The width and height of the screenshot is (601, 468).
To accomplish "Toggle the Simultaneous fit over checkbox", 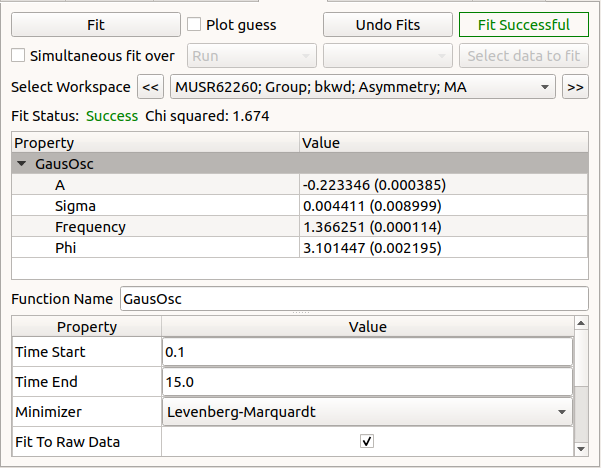I will [19, 56].
